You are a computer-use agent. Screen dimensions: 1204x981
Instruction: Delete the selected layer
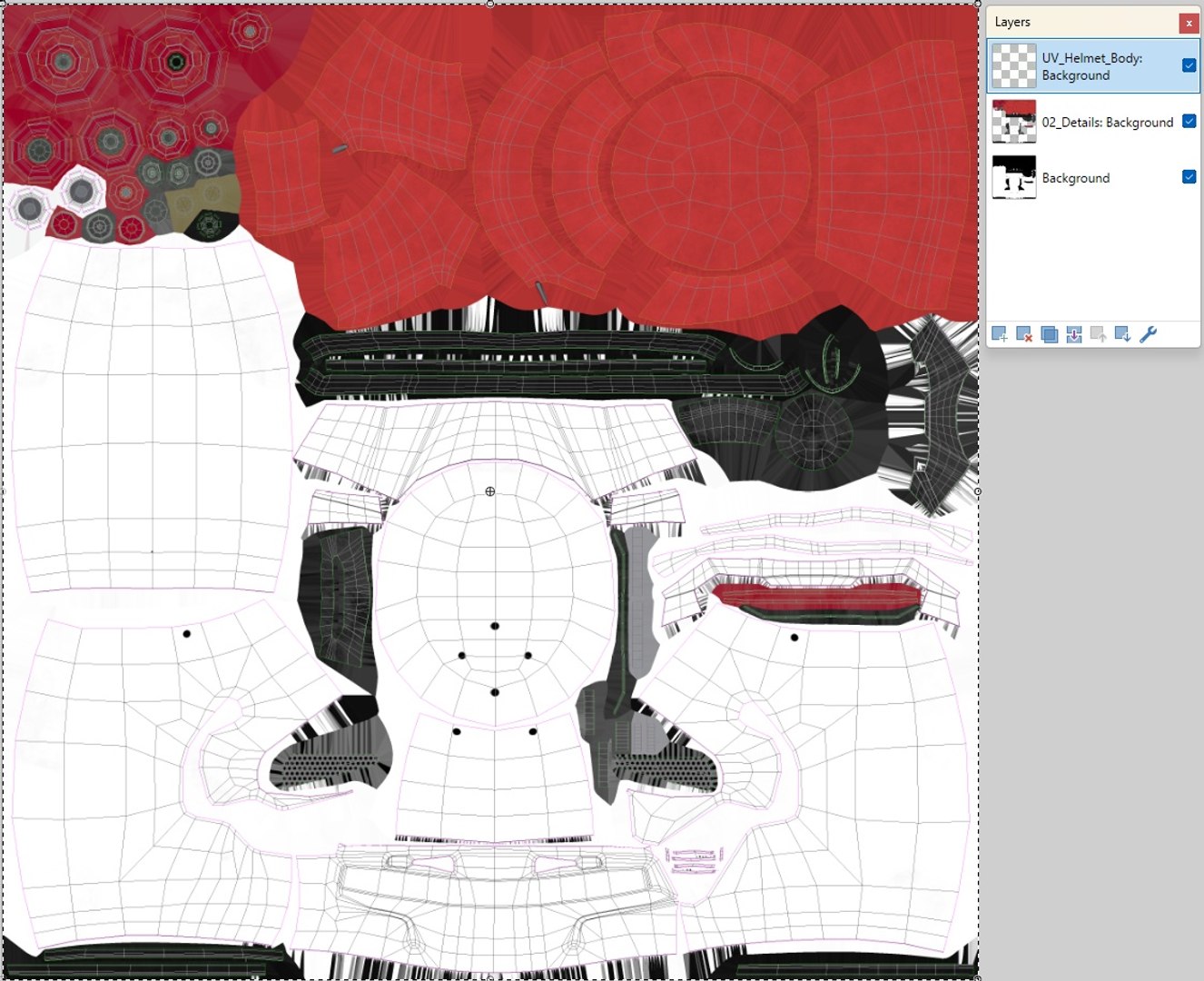pyautogui.click(x=1024, y=334)
